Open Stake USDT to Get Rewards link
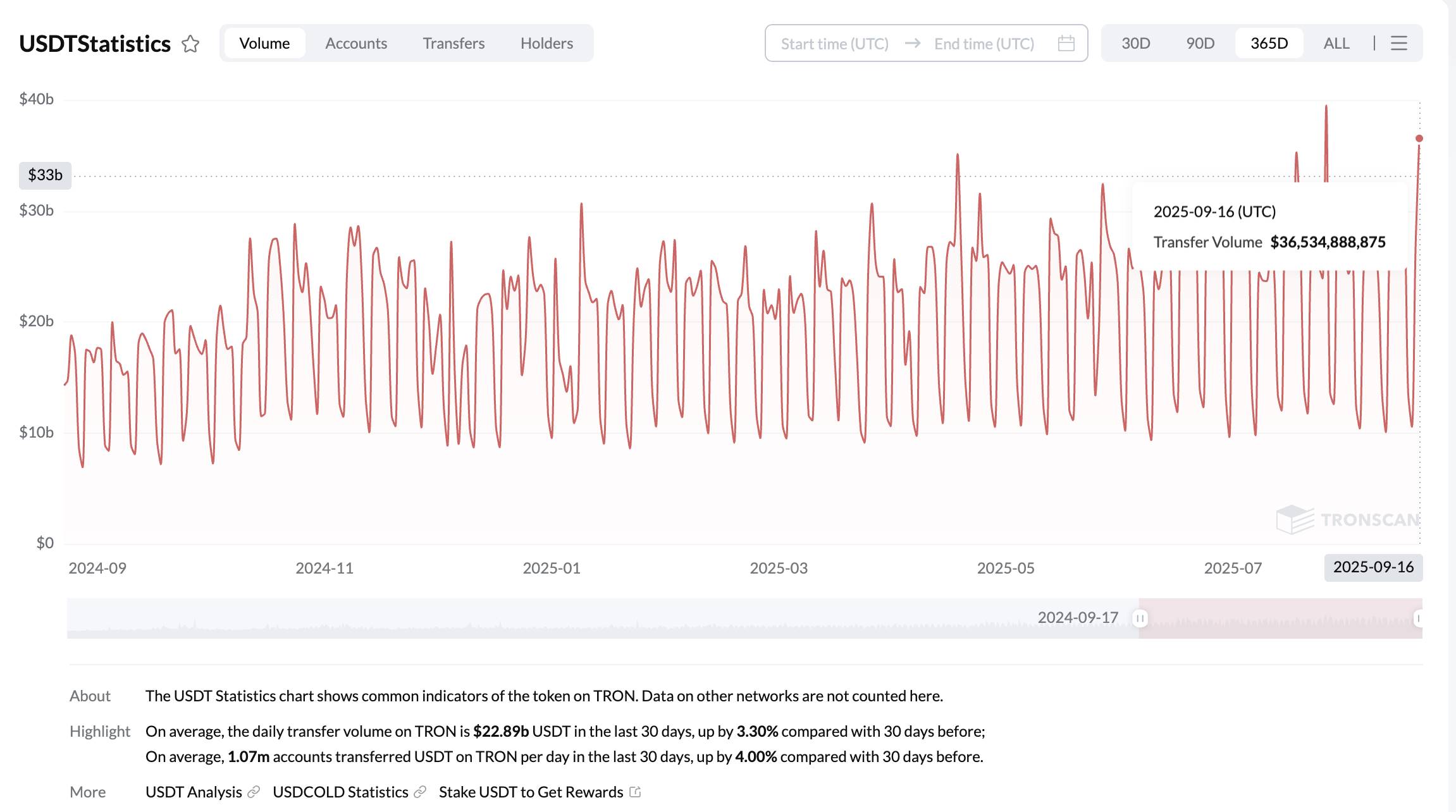This screenshot has width=1456, height=812. 531,792
